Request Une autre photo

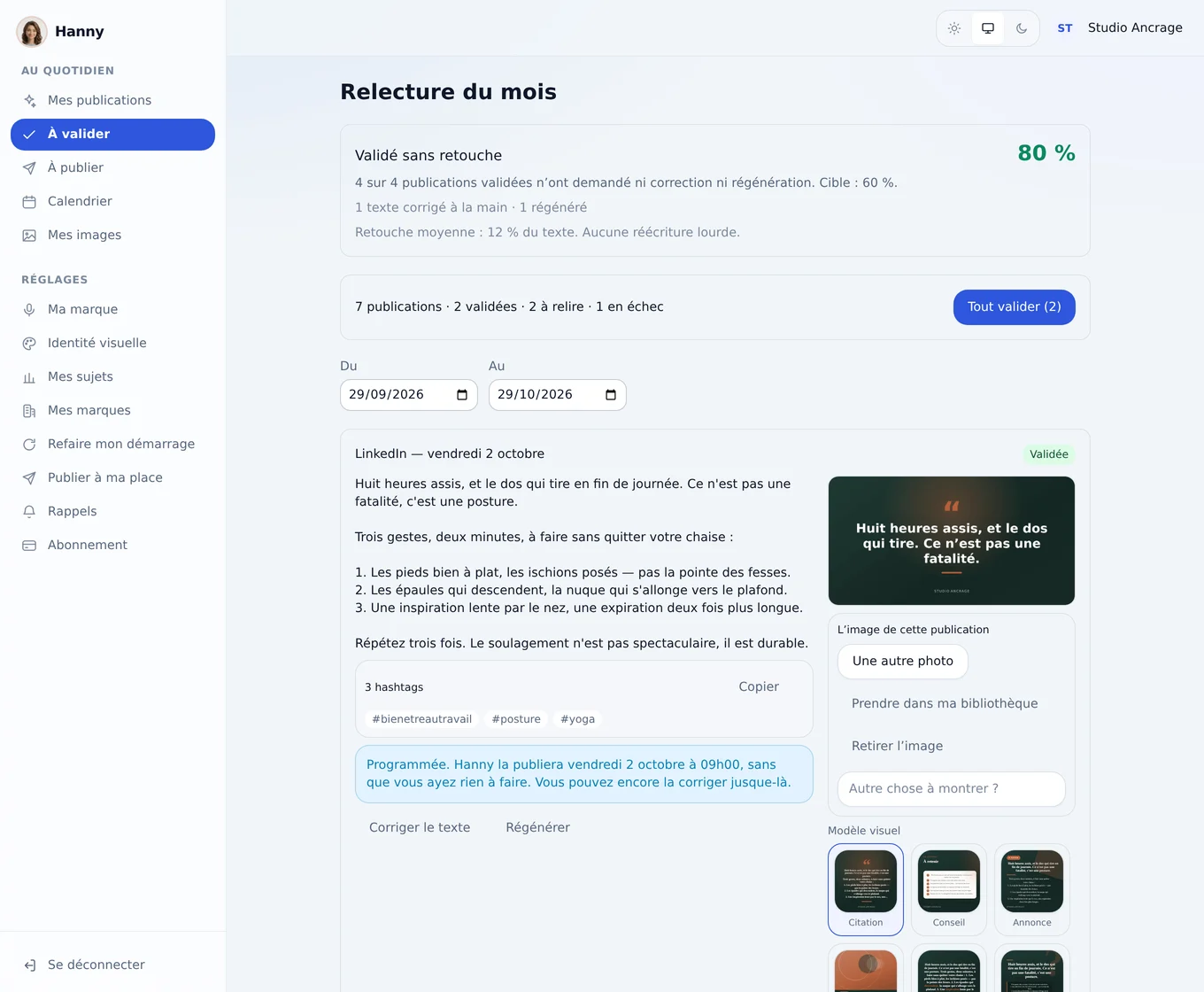coord(903,661)
